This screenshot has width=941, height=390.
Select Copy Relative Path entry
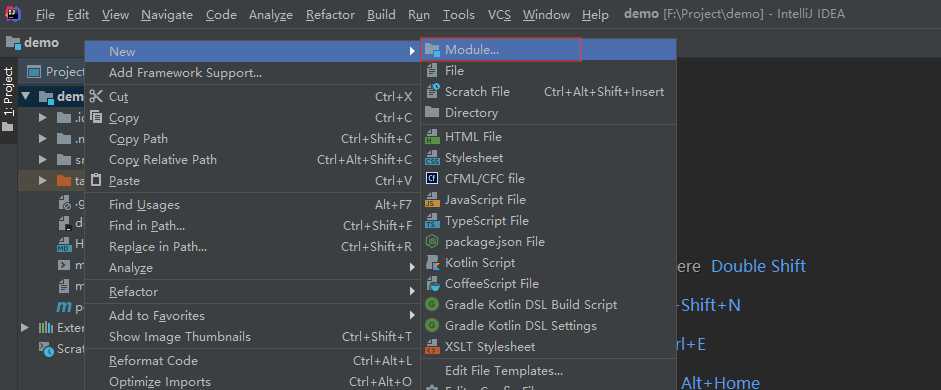coord(252,160)
